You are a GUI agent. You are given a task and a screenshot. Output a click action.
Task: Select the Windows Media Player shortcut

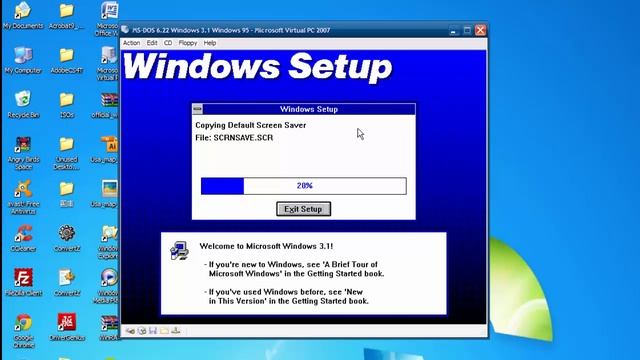[x=108, y=286]
